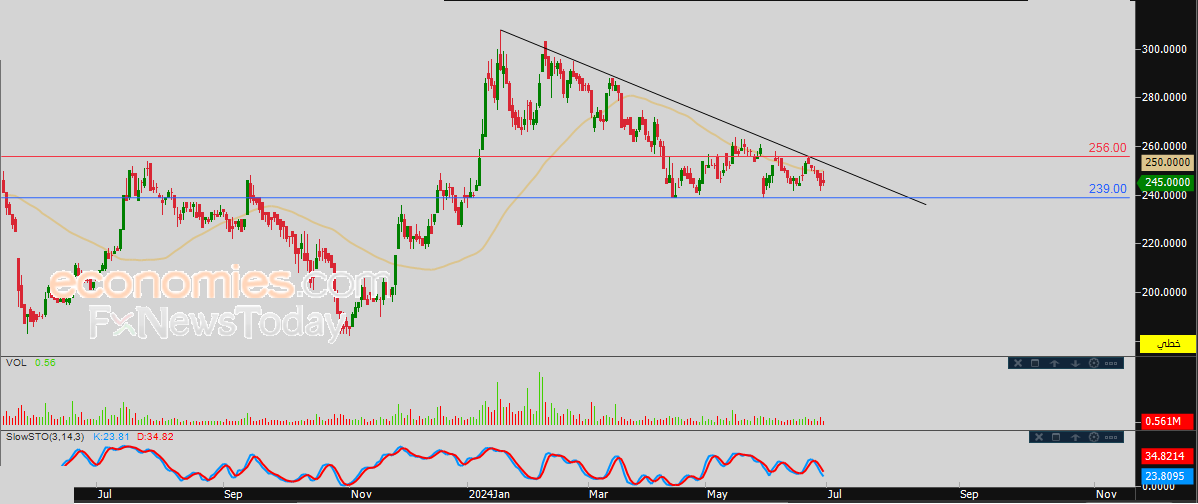Click the 250.0000 moving average price tag
The height and width of the screenshot is (504, 1198).
click(1168, 162)
